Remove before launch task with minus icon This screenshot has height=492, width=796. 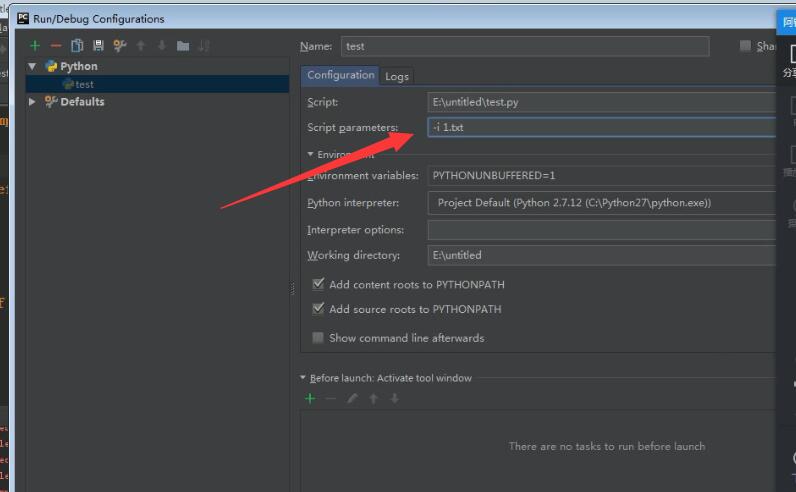pos(331,399)
